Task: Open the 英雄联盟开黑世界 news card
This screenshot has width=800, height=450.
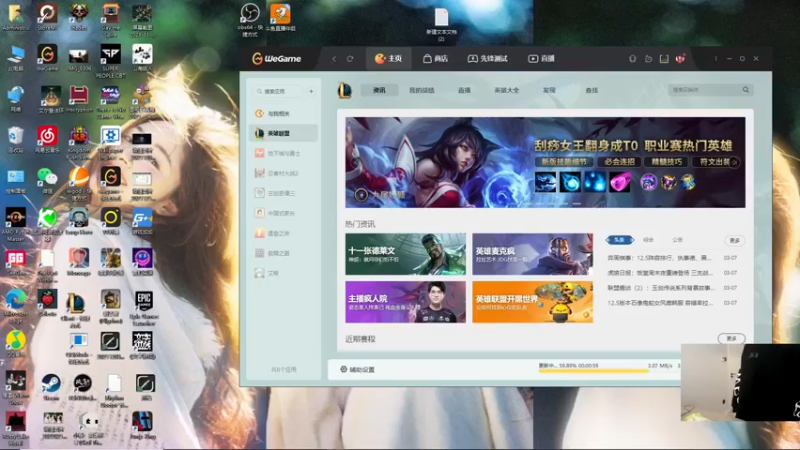Action: pyautogui.click(x=533, y=302)
